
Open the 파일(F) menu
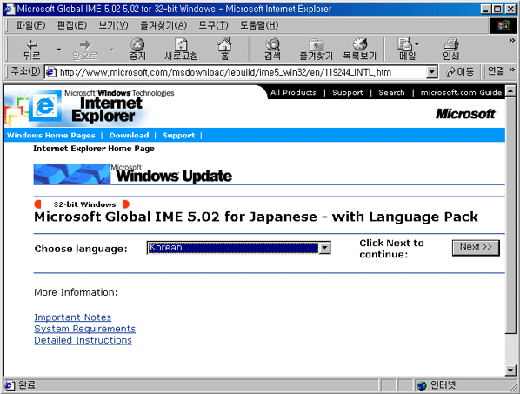(31, 25)
